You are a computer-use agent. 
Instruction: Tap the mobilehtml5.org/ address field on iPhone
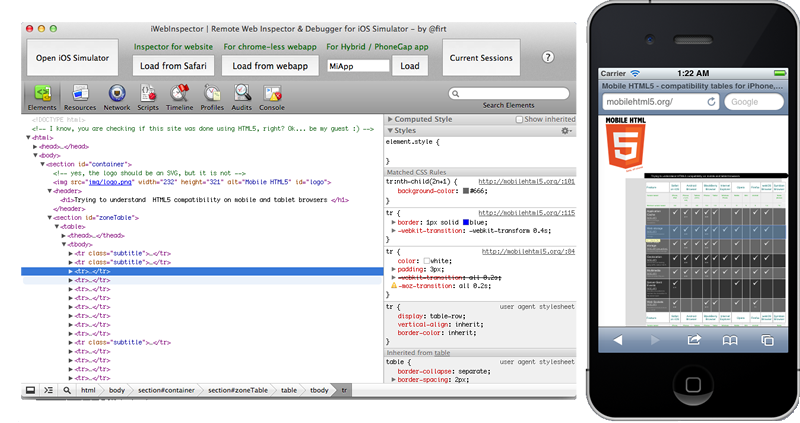[x=661, y=102]
